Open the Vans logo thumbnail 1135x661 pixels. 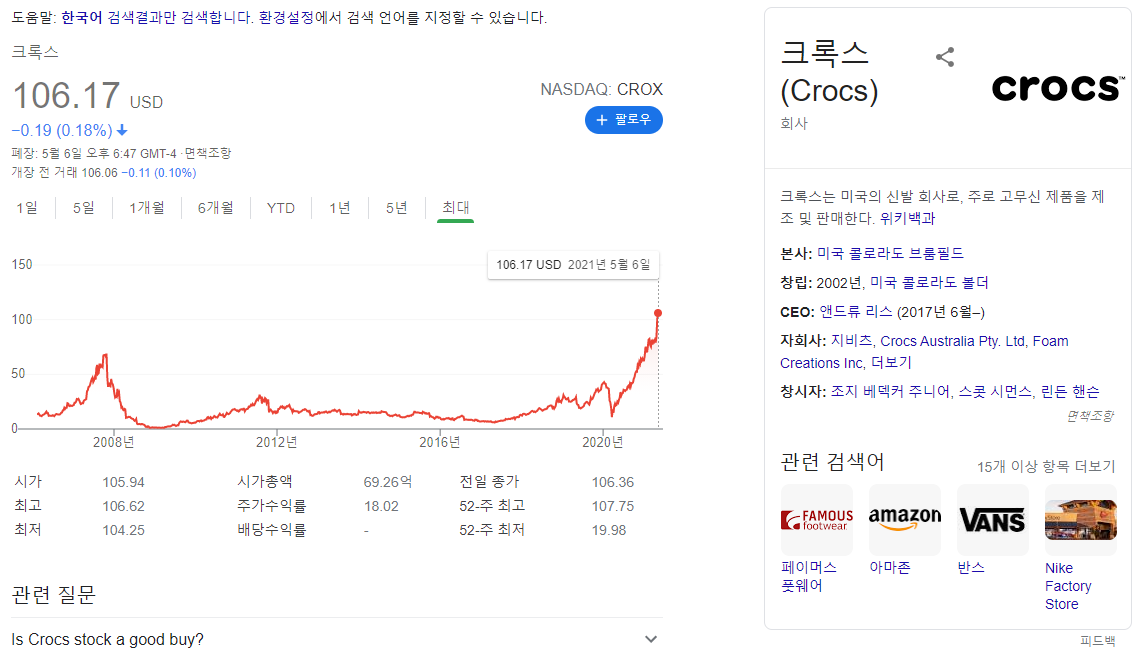pyautogui.click(x=992, y=520)
